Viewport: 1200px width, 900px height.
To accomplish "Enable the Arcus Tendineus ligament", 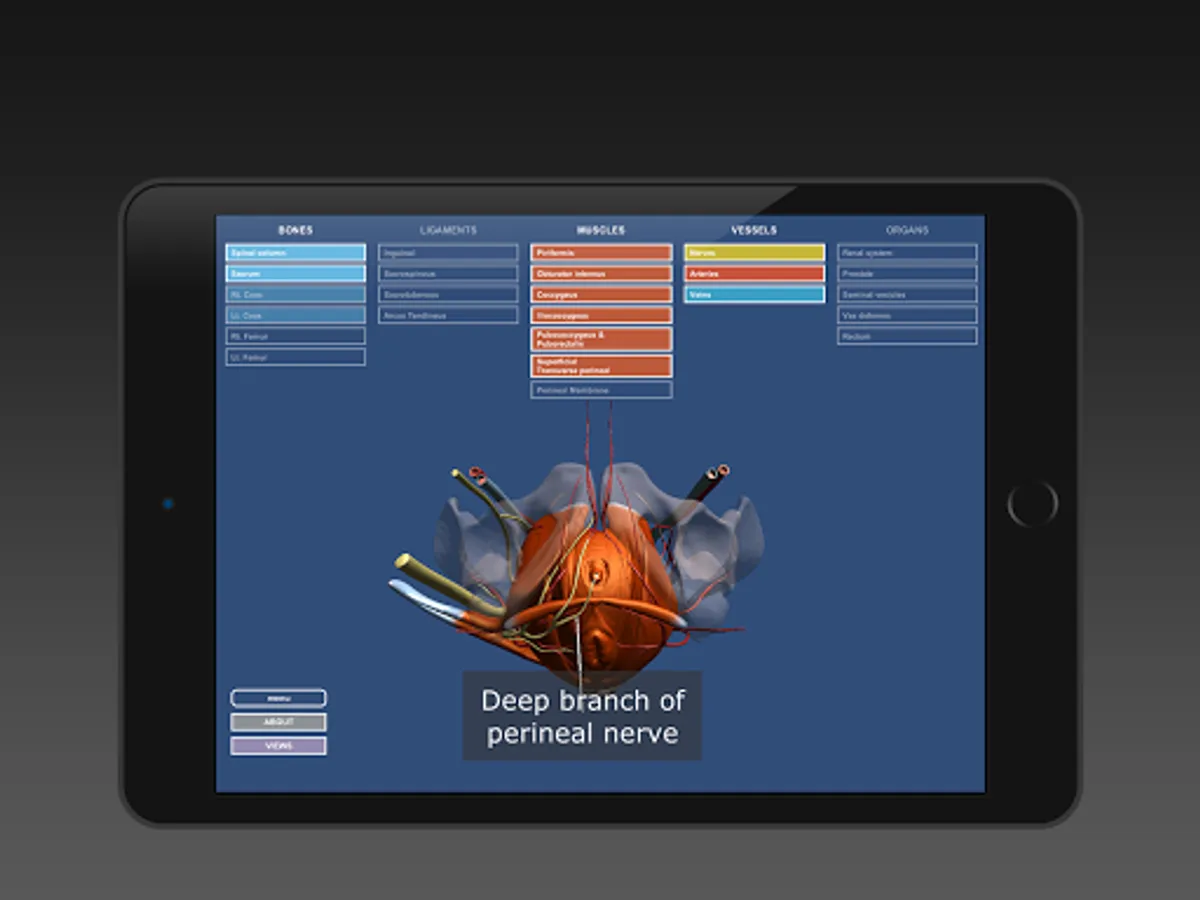I will pos(447,315).
